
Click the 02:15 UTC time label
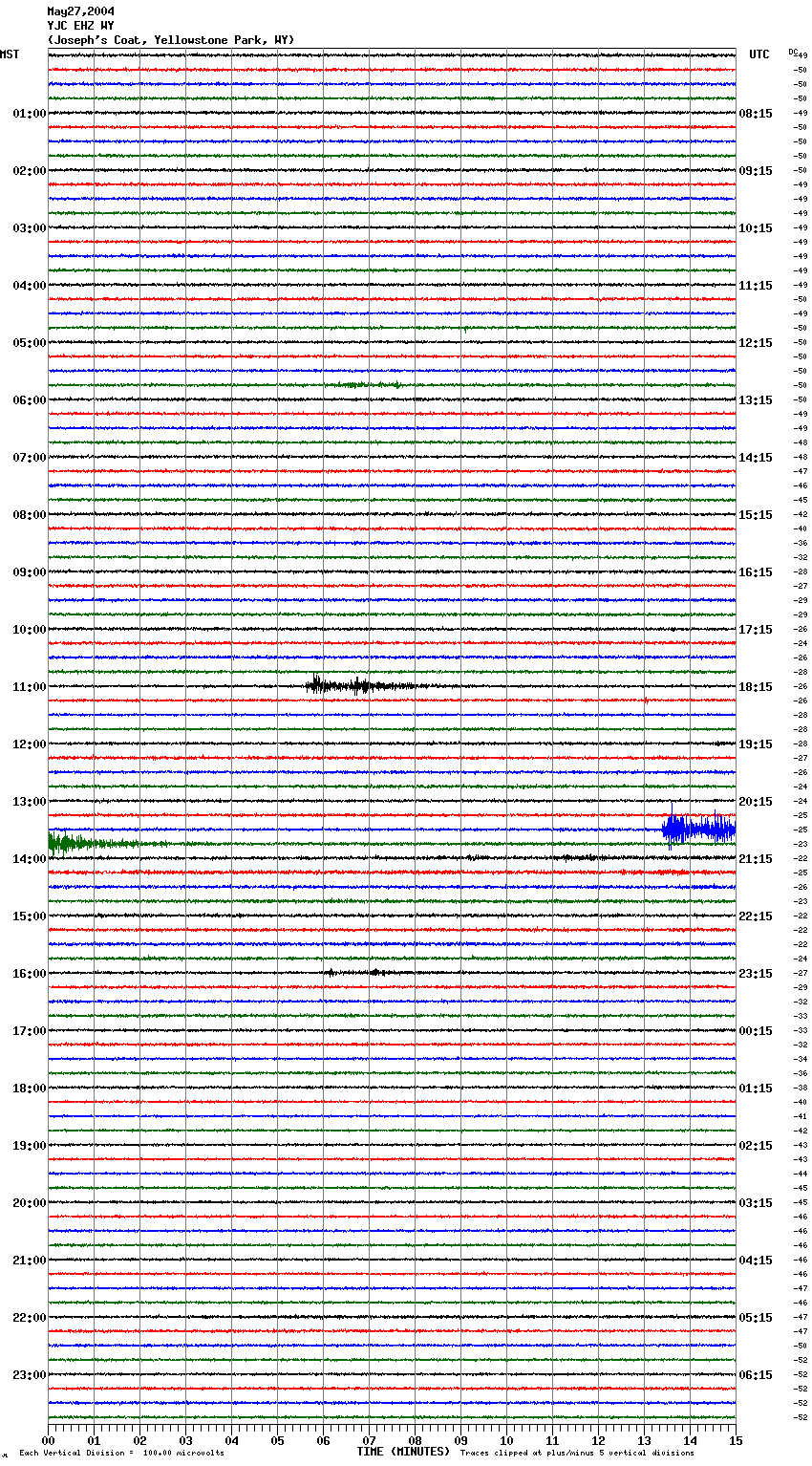point(756,1146)
